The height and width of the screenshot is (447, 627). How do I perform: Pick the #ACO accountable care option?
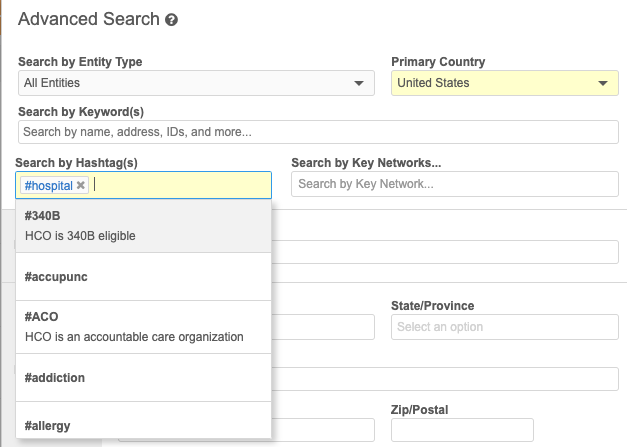point(143,327)
